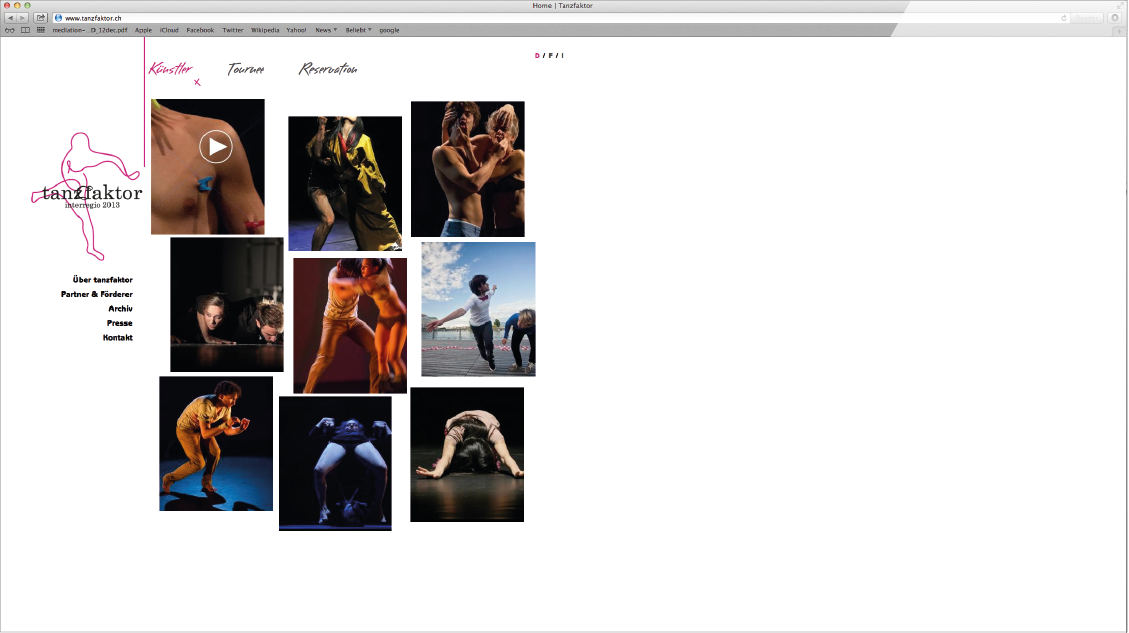
Task: Go back with the browser back arrow
Action: [x=10, y=18]
